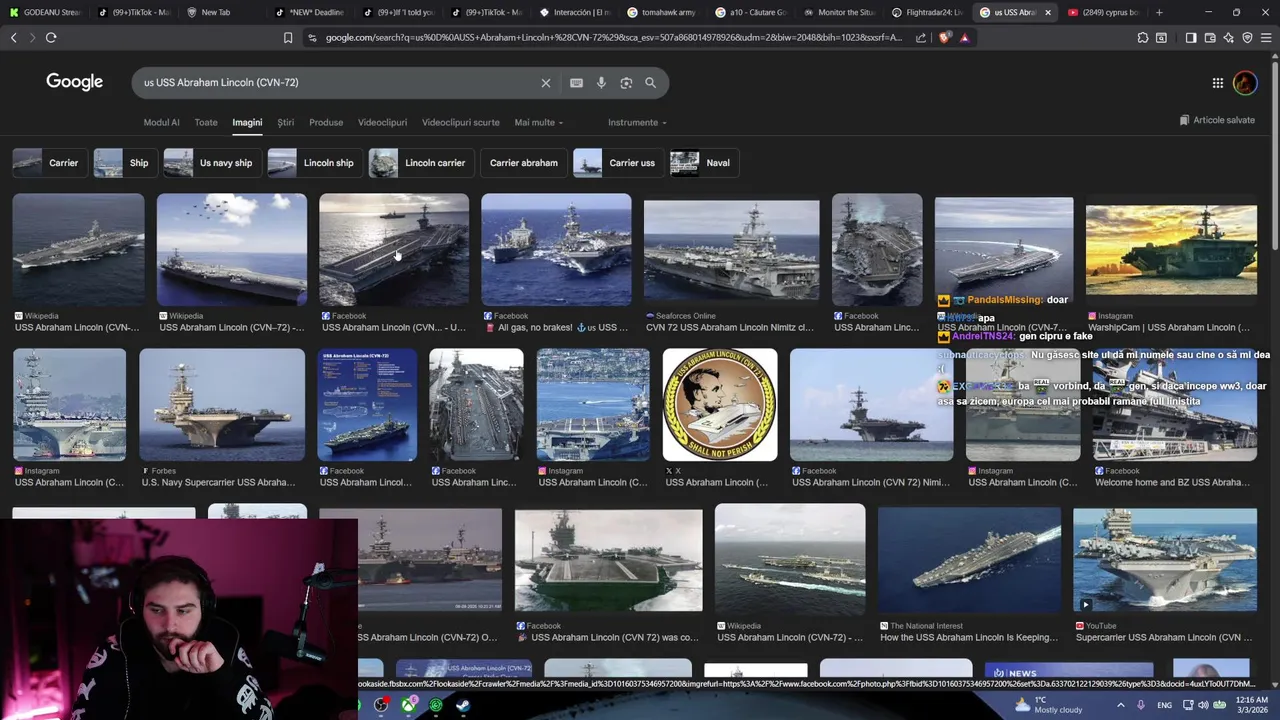Open the Produse tab
This screenshot has width=1280, height=720.
(326, 123)
